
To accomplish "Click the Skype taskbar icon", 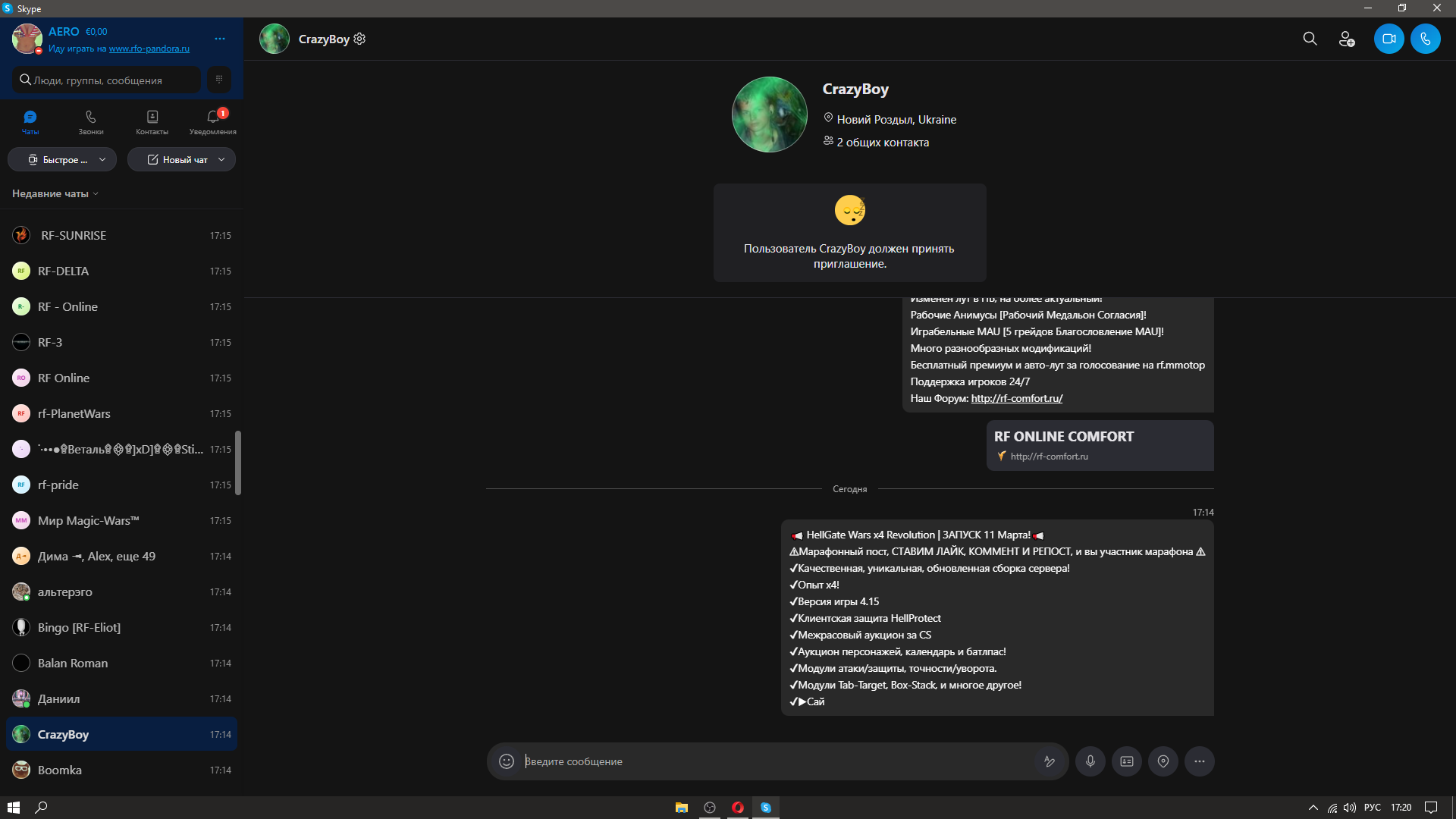I will click(765, 808).
